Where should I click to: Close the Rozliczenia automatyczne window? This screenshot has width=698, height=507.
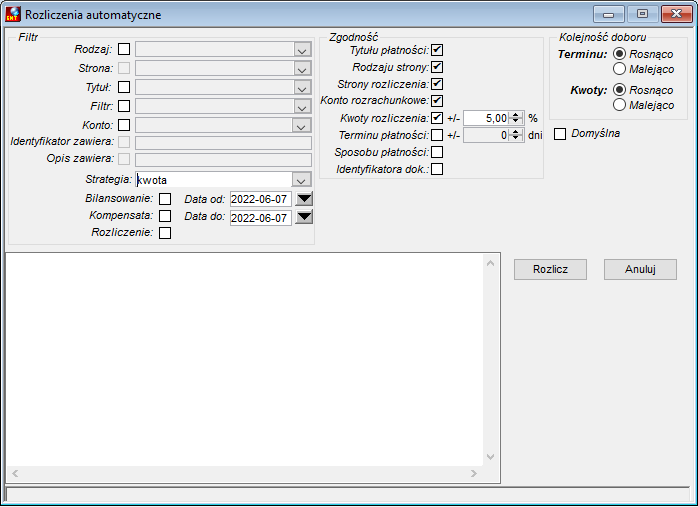tap(676, 14)
